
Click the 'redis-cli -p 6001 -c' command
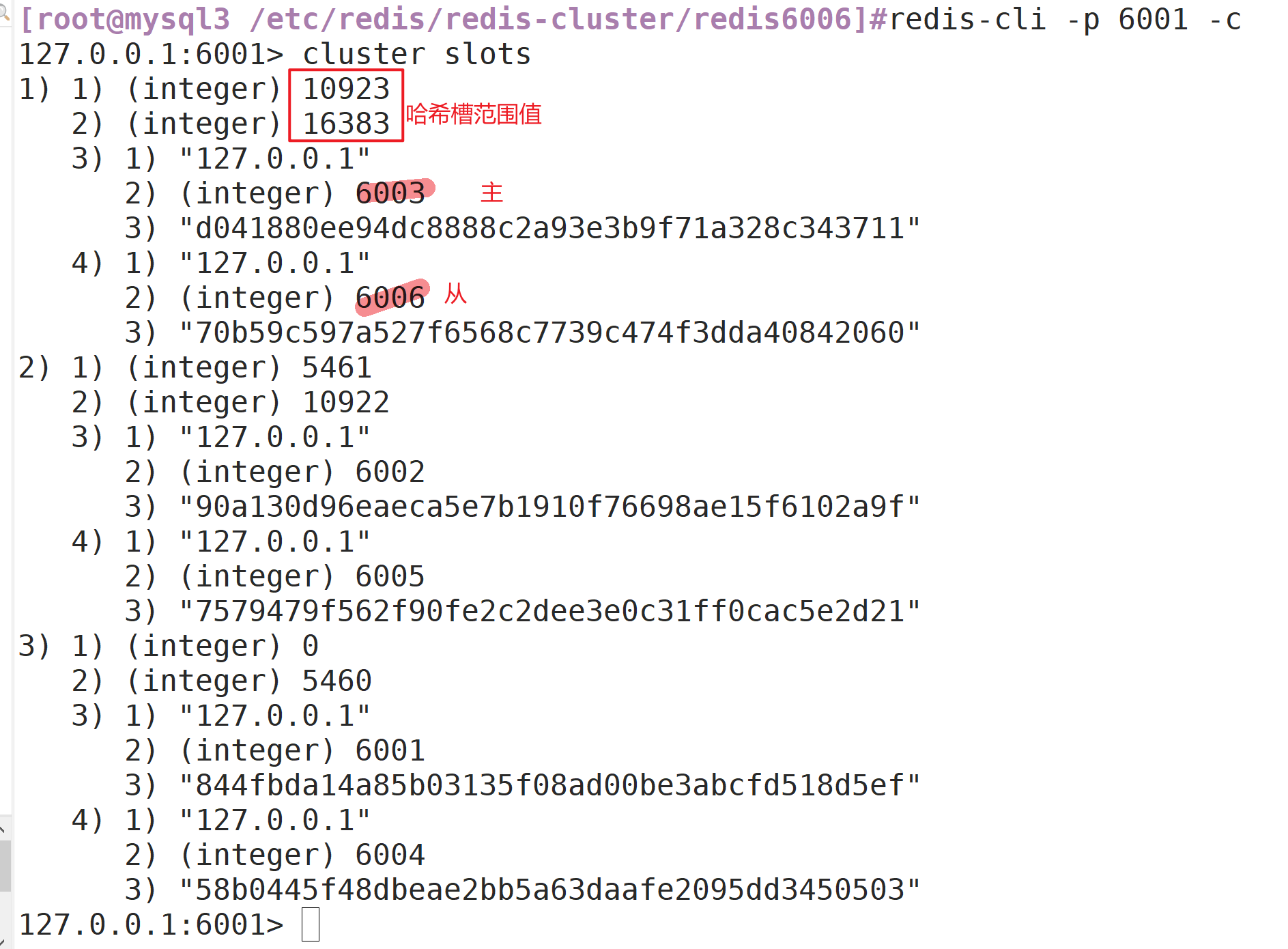[1065, 19]
